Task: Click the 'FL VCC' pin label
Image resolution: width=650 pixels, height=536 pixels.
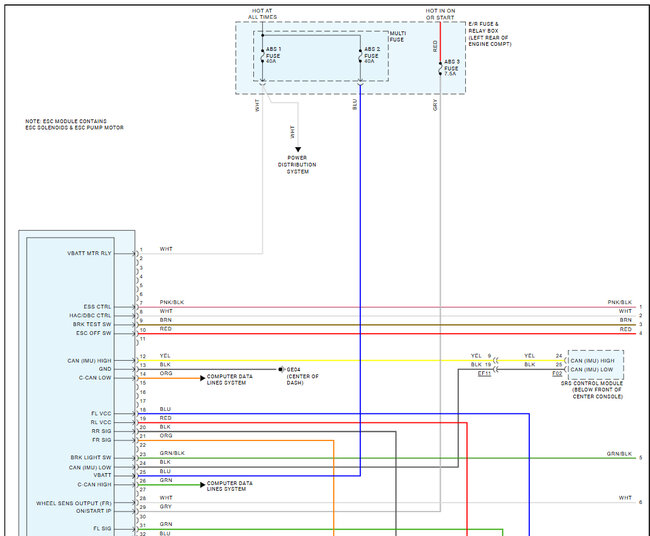Action: 101,414
